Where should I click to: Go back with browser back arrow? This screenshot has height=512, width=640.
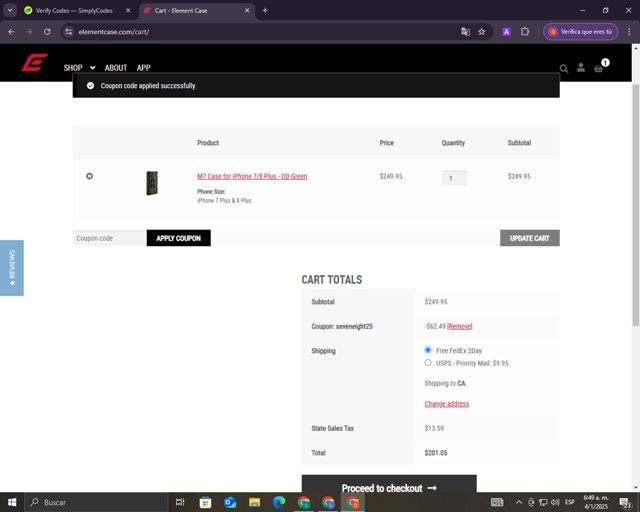coord(11,31)
